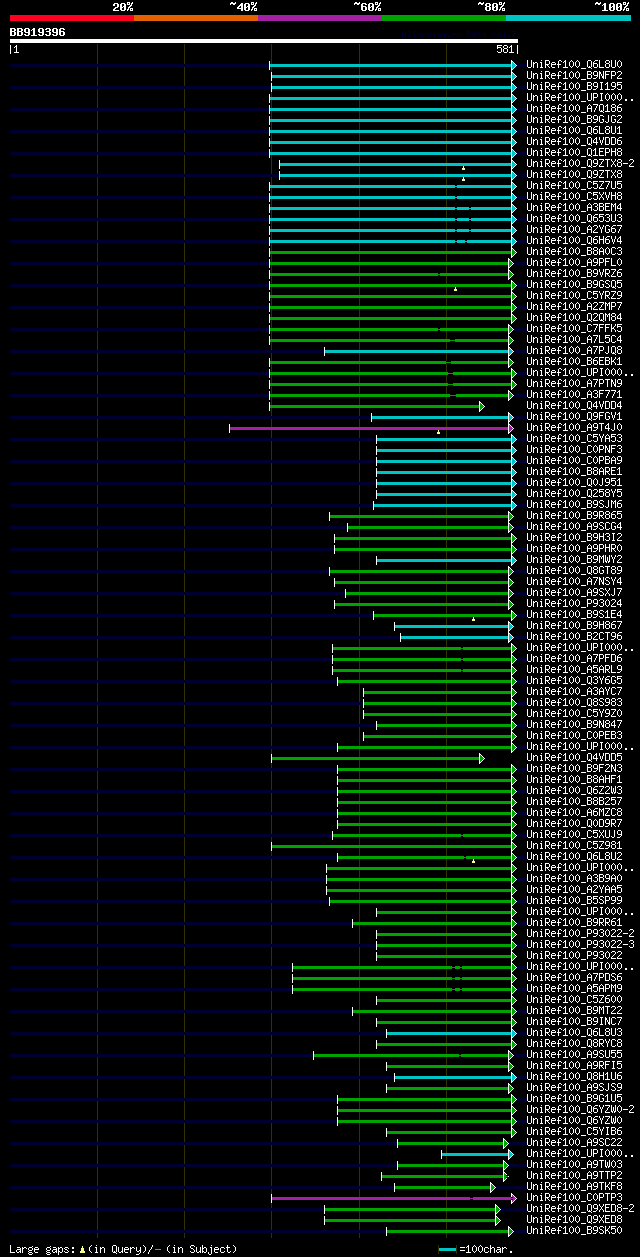
Task: Select the UniRef100_A3BEM4 label
Action: coord(574,208)
